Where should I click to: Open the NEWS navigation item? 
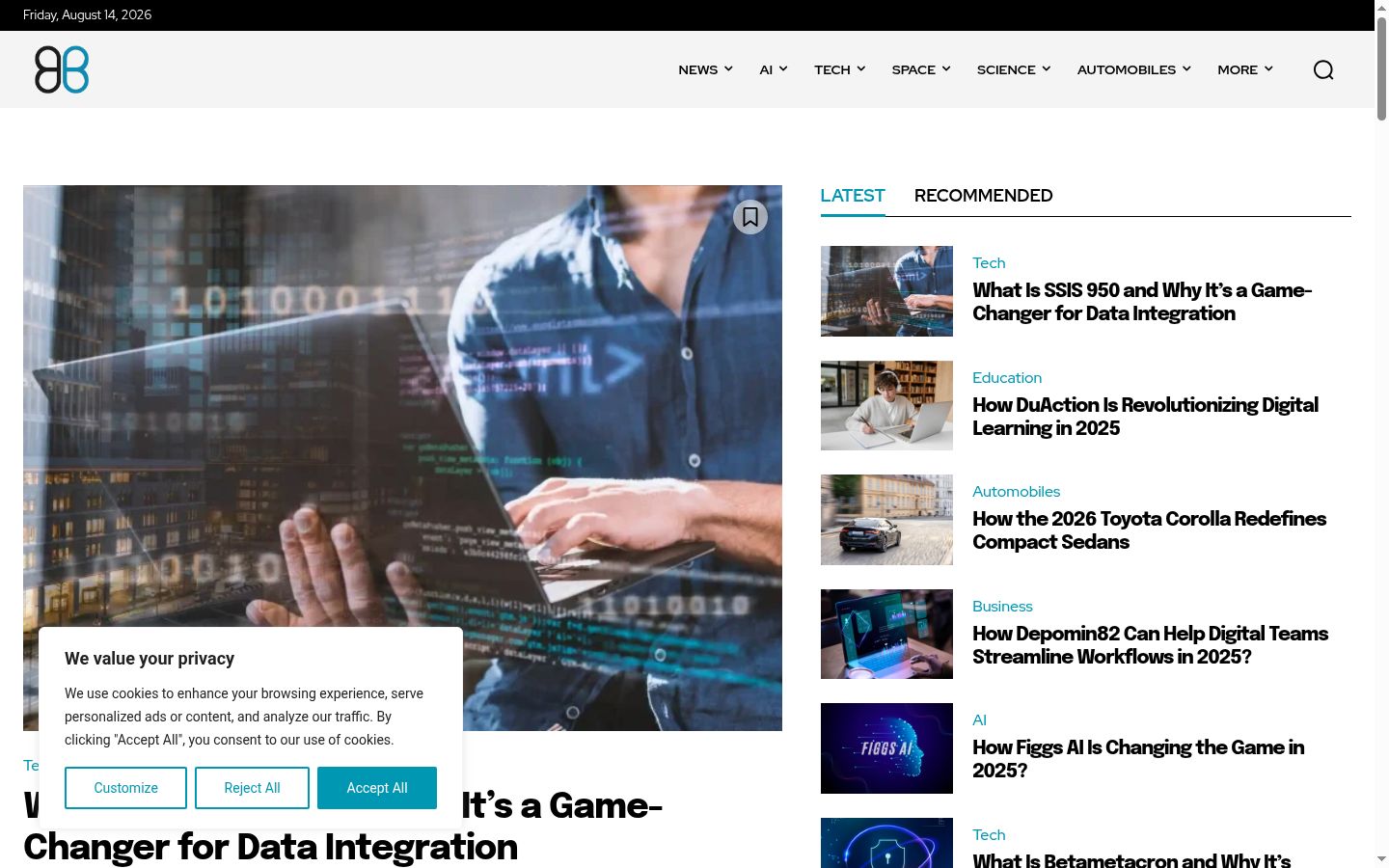click(x=697, y=69)
